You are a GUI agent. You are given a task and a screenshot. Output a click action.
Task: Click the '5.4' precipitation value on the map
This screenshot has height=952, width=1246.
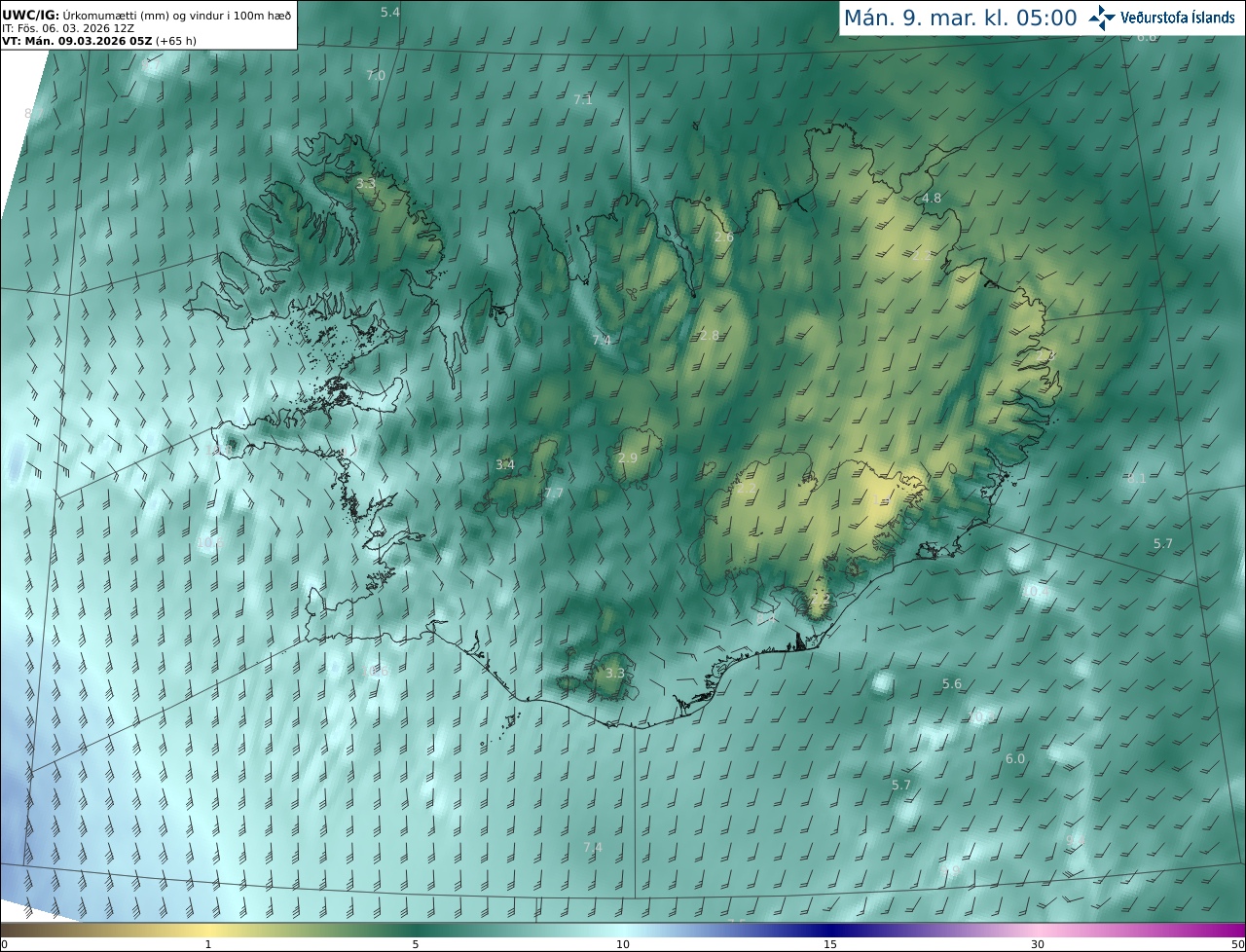coord(389,12)
